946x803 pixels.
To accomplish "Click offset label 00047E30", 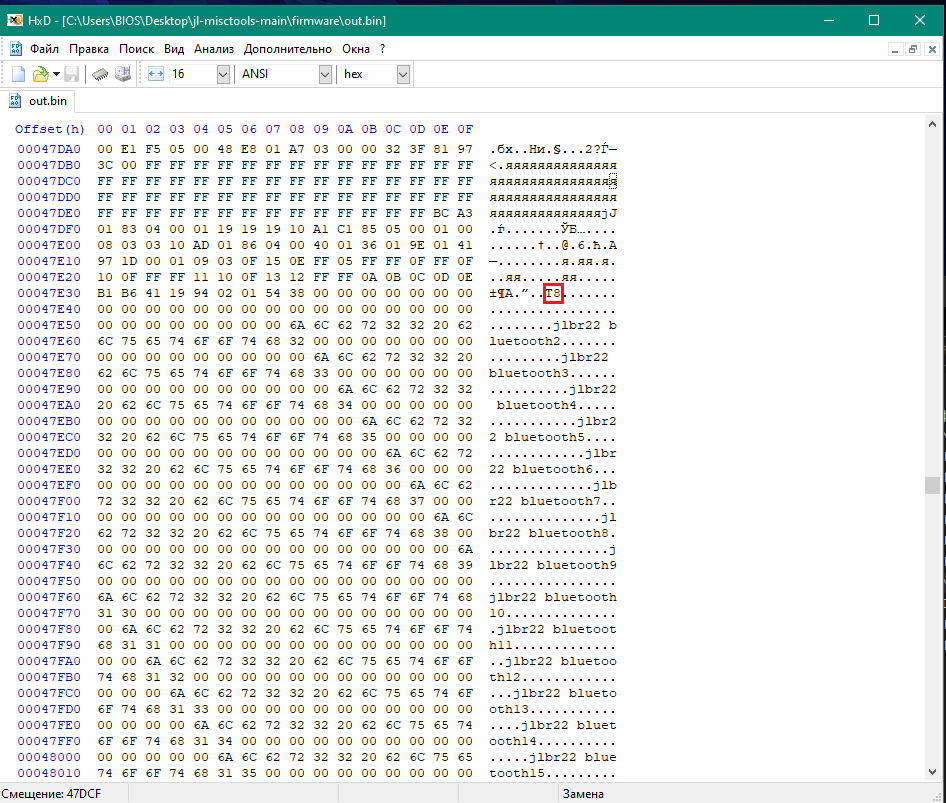I will pyautogui.click(x=49, y=293).
